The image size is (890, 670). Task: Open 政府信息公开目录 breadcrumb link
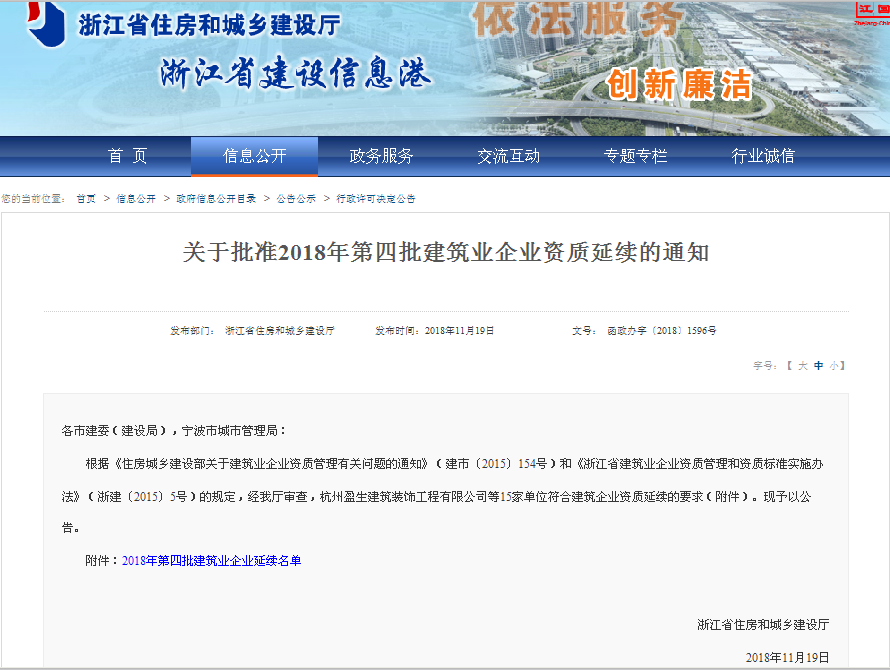[216, 199]
